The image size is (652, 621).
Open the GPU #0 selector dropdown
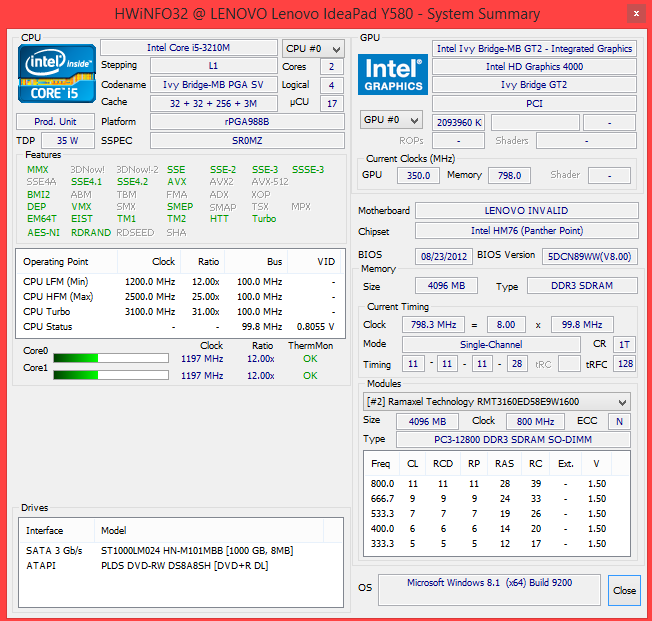pyautogui.click(x=391, y=121)
